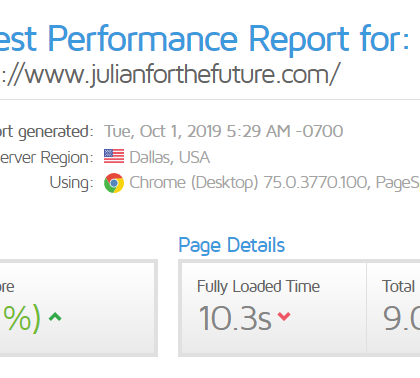420x378 pixels.
Task: Click the Using label
Action: click(71, 183)
